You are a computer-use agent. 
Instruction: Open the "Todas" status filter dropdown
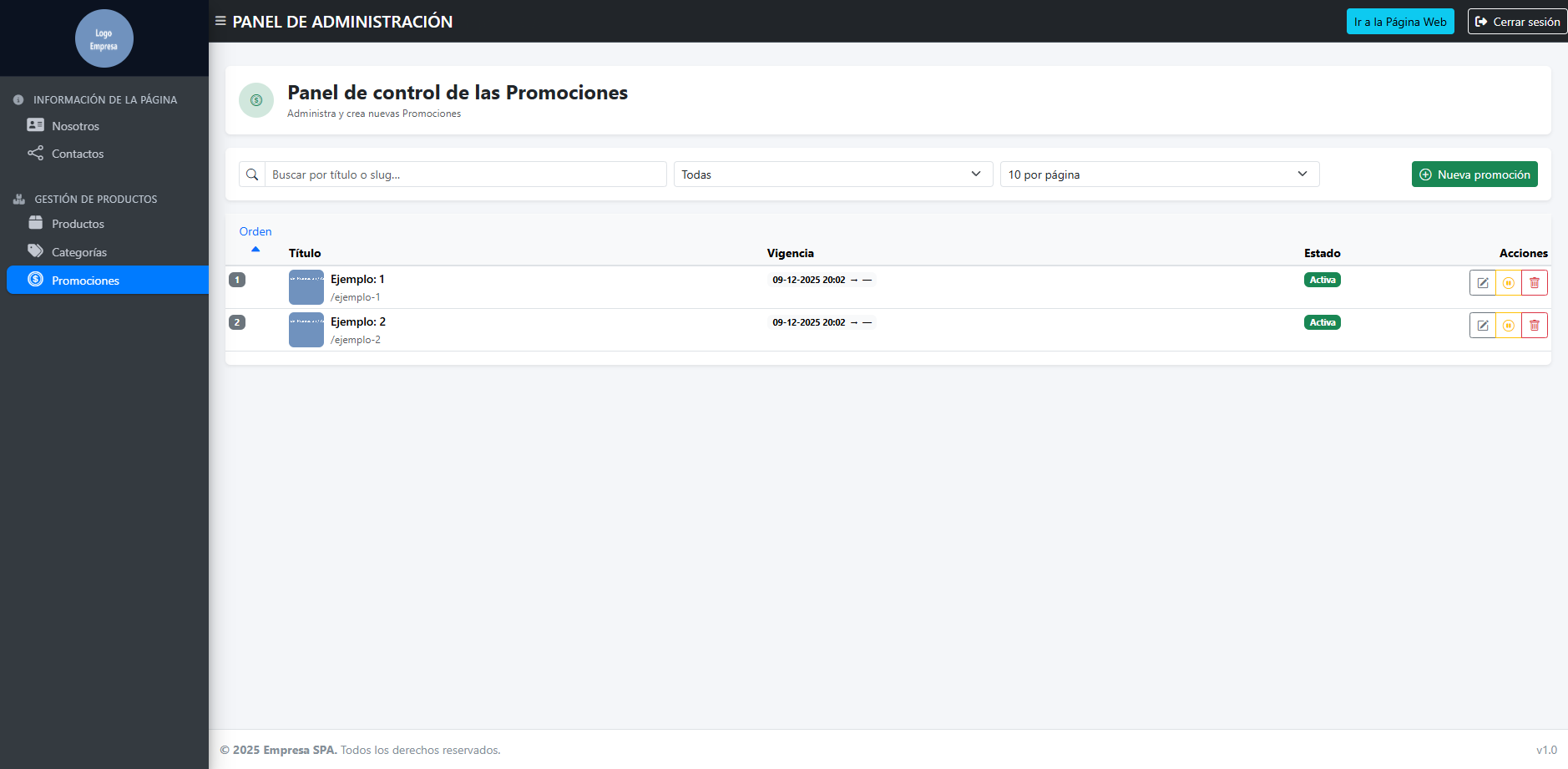point(832,174)
